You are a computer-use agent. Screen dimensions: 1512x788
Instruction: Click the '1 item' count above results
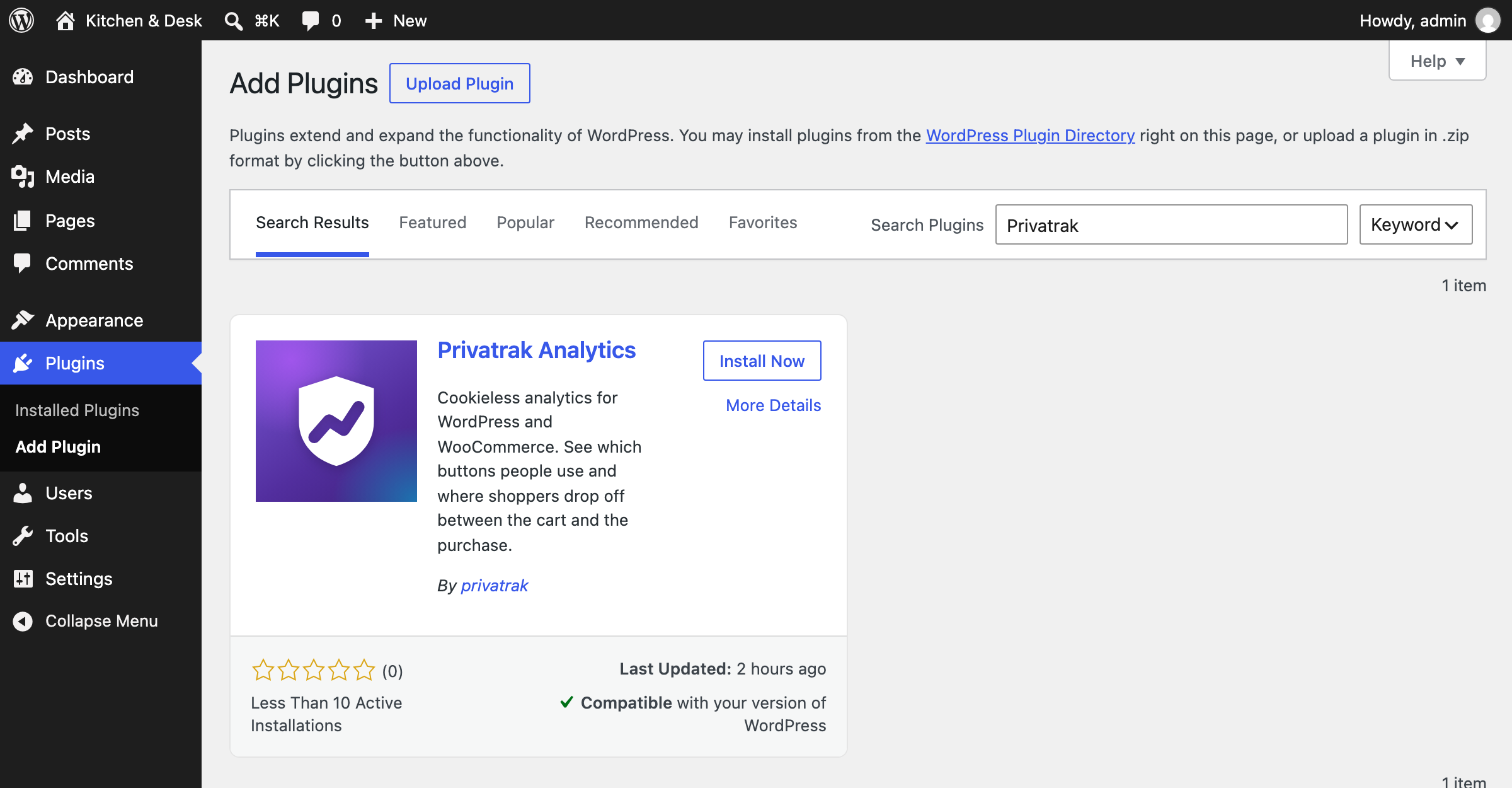[x=1463, y=286]
